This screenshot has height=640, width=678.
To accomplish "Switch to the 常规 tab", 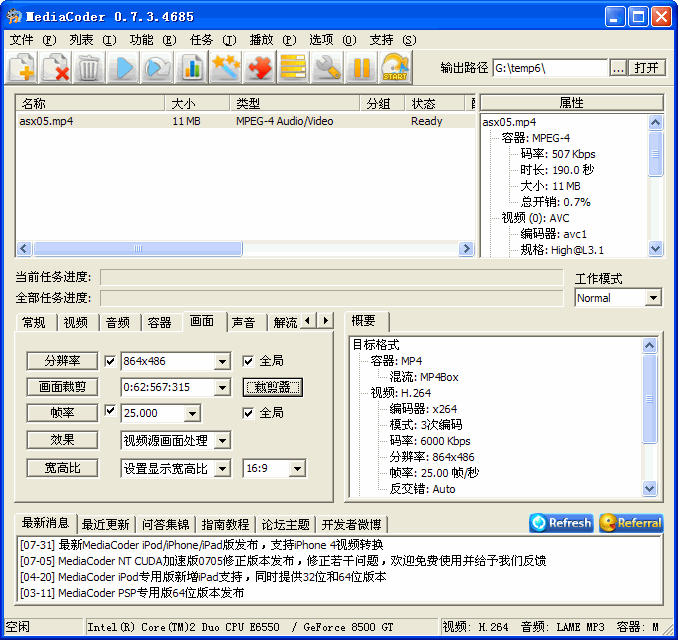I will pyautogui.click(x=34, y=323).
